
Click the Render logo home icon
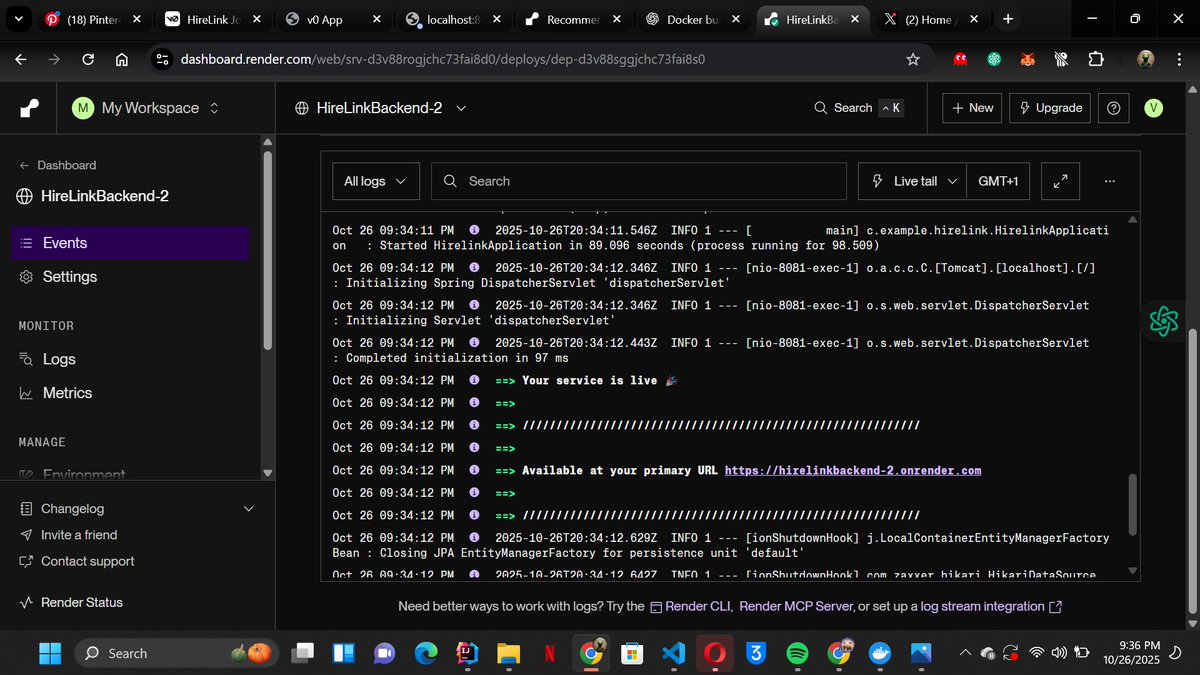[x=29, y=108]
